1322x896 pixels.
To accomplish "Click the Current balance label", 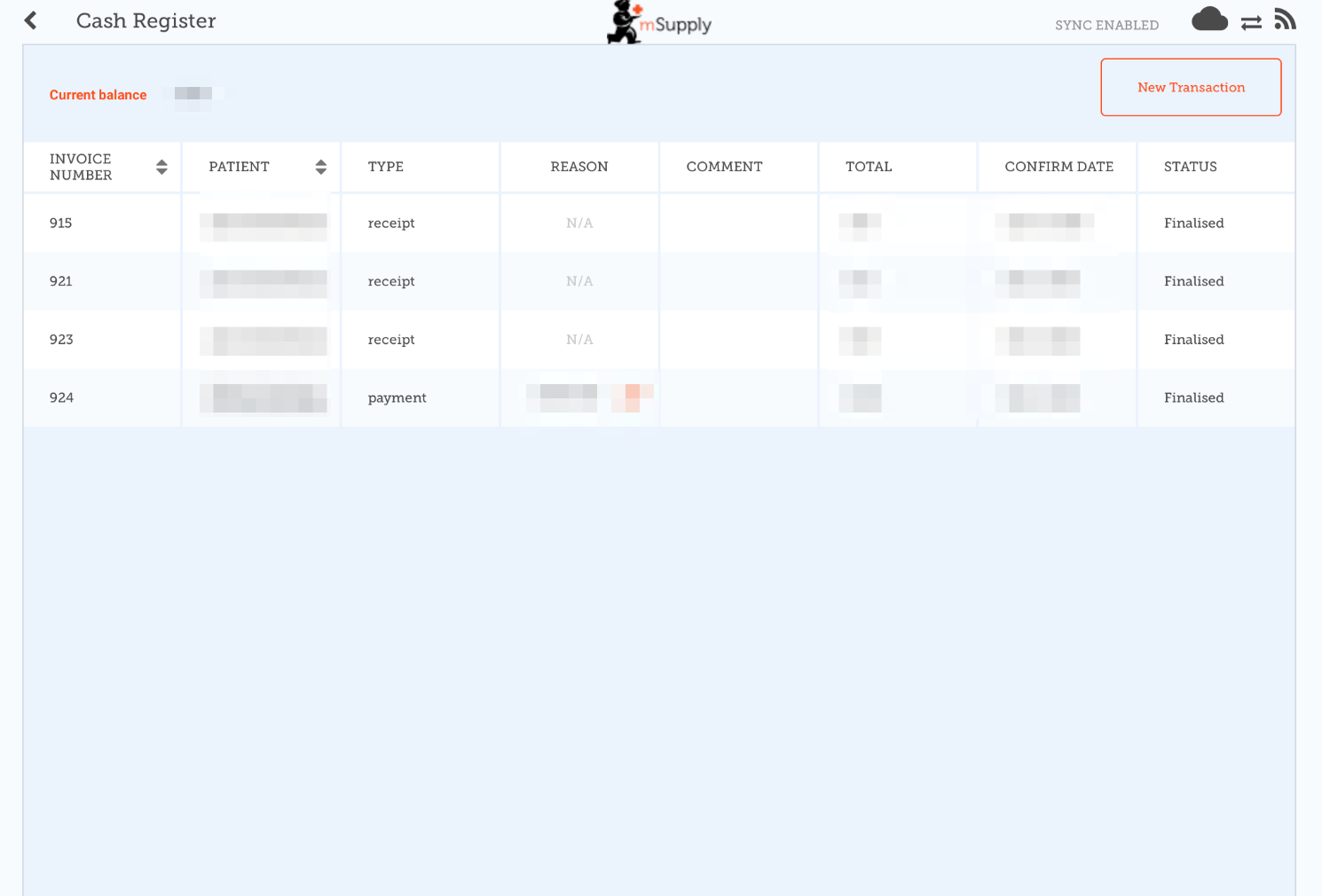I will (x=98, y=95).
